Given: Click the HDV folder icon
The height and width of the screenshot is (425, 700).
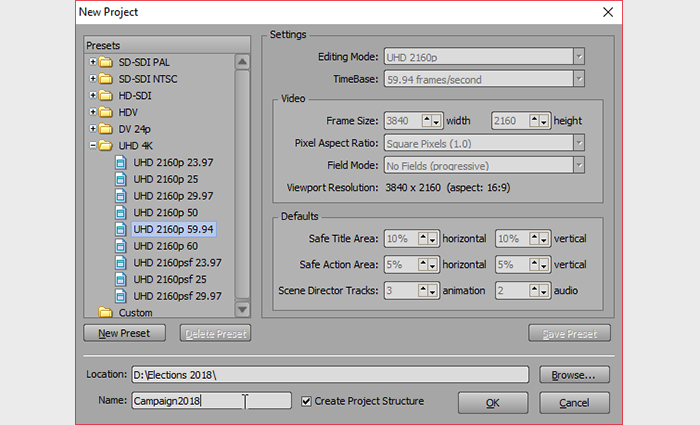Looking at the screenshot, I should pyautogui.click(x=107, y=111).
